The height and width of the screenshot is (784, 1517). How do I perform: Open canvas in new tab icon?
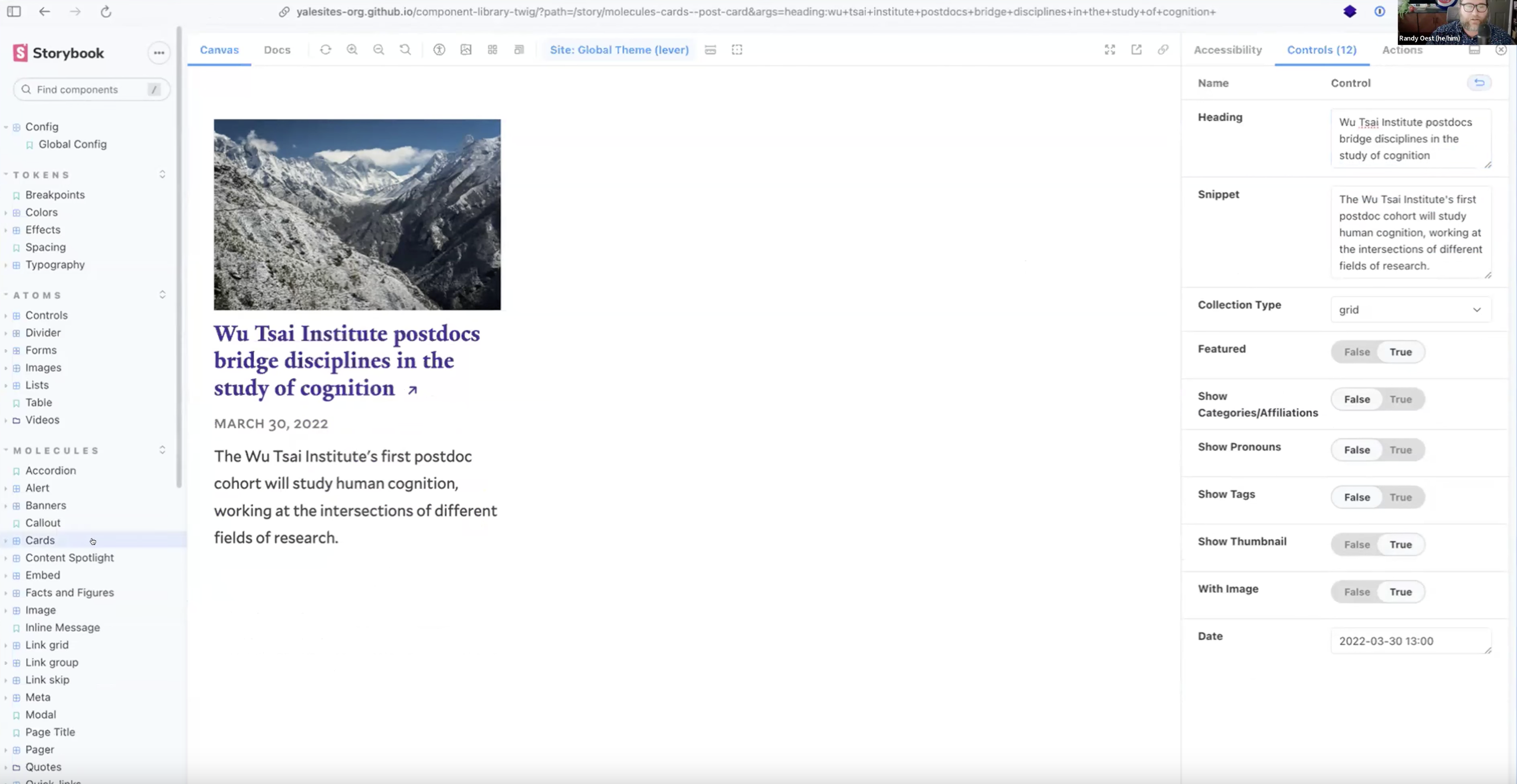pyautogui.click(x=1136, y=50)
